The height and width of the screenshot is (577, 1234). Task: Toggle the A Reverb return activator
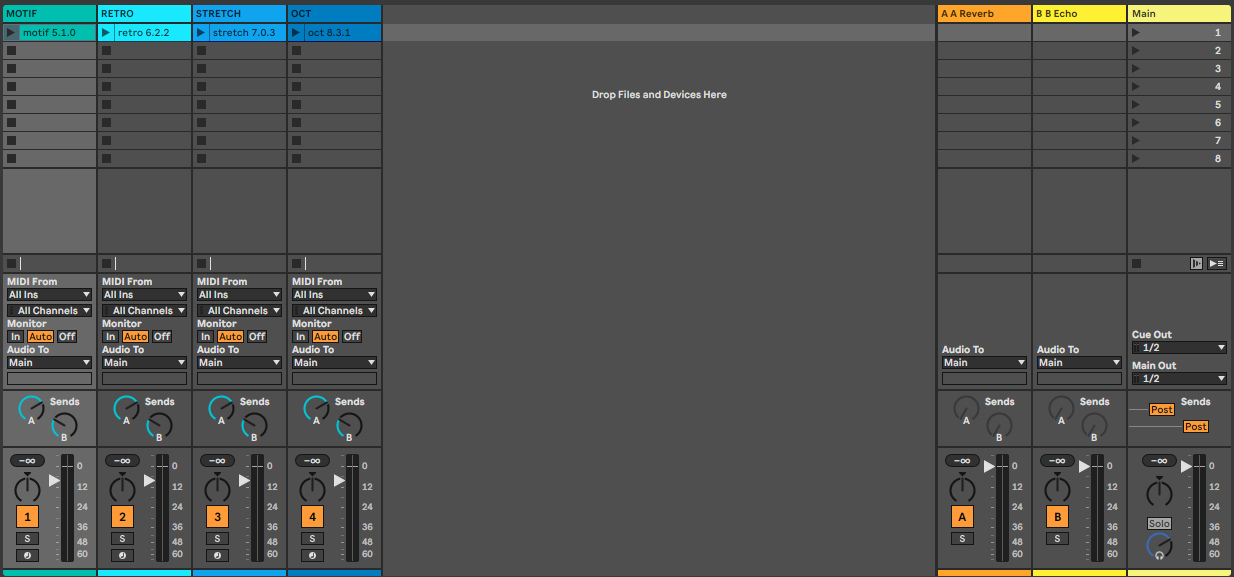962,517
